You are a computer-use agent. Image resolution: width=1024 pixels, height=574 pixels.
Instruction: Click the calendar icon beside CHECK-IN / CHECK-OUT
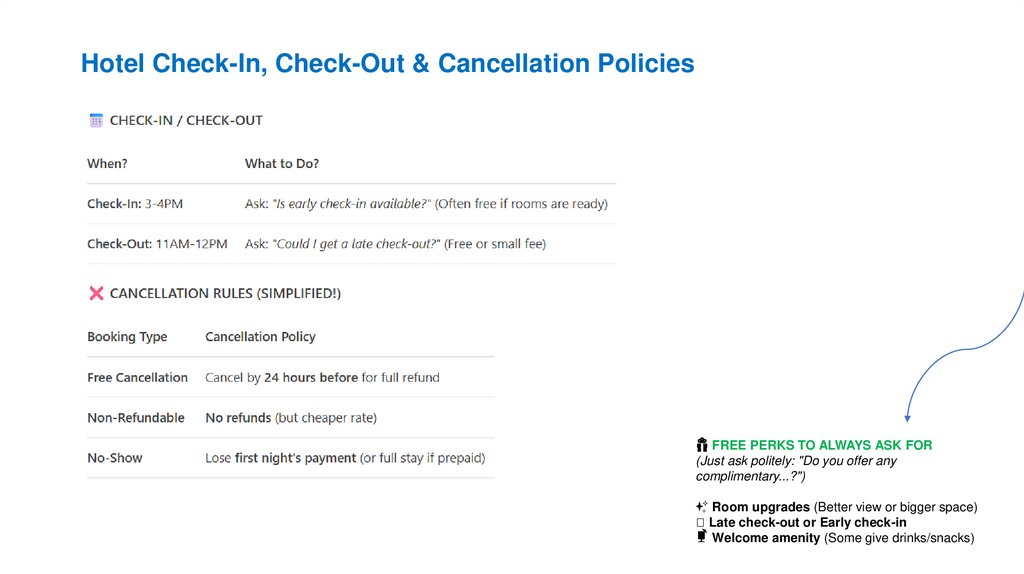96,121
